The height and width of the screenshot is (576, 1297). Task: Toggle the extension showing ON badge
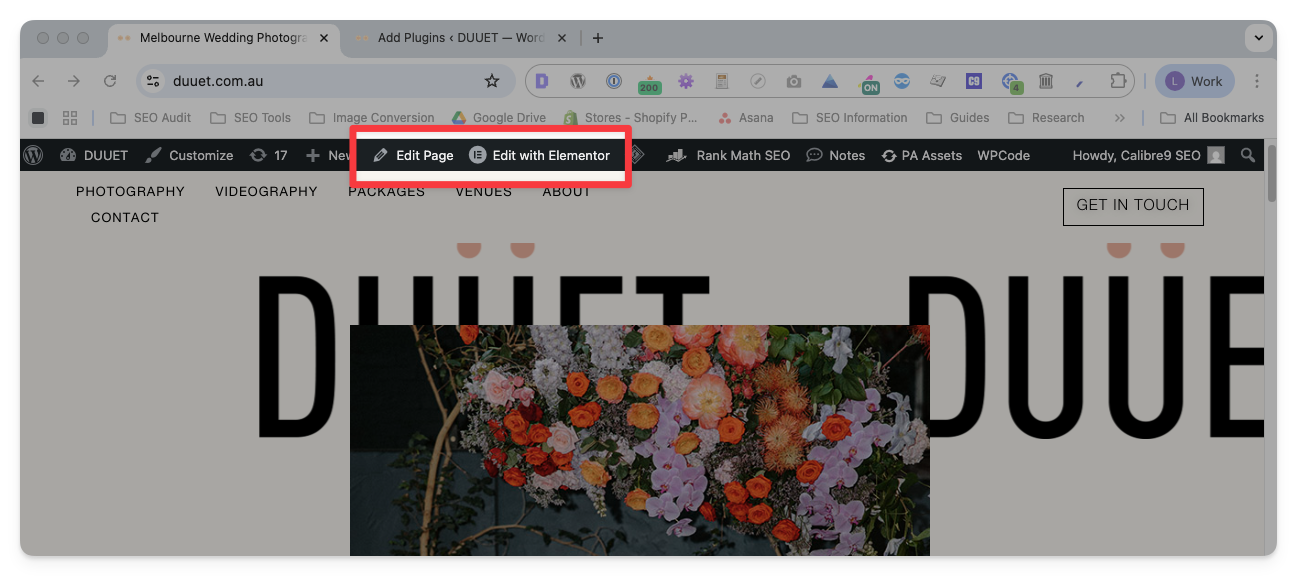pyautogui.click(x=869, y=82)
